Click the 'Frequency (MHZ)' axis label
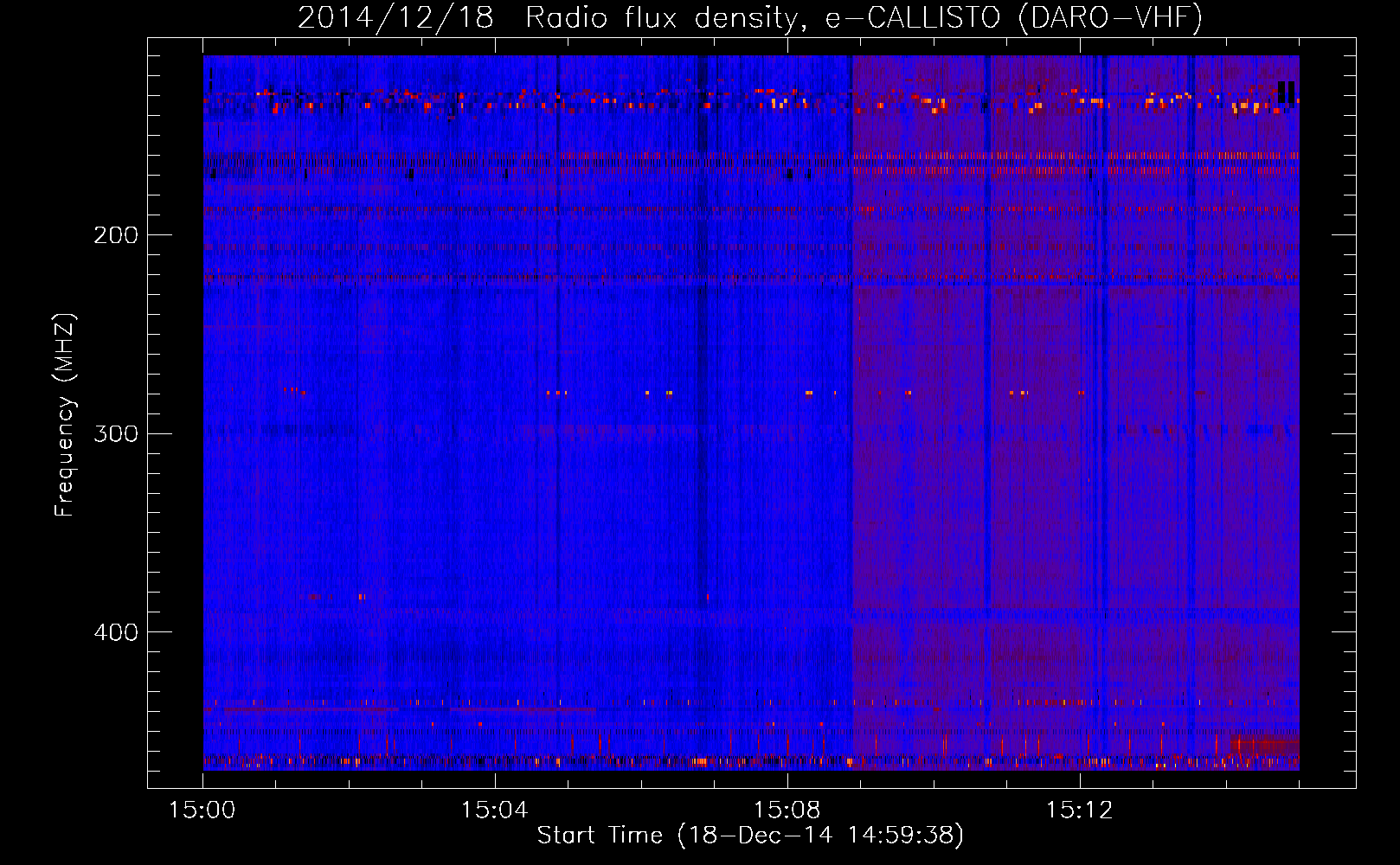Screen dimensions: 1400x865 65,414
